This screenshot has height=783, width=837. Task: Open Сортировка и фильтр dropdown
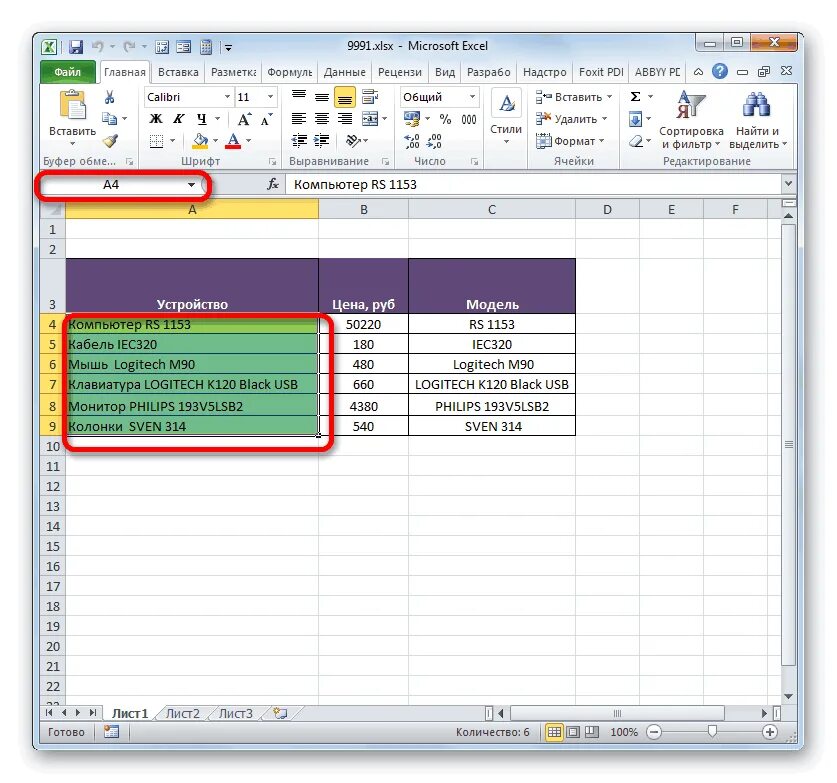point(691,120)
